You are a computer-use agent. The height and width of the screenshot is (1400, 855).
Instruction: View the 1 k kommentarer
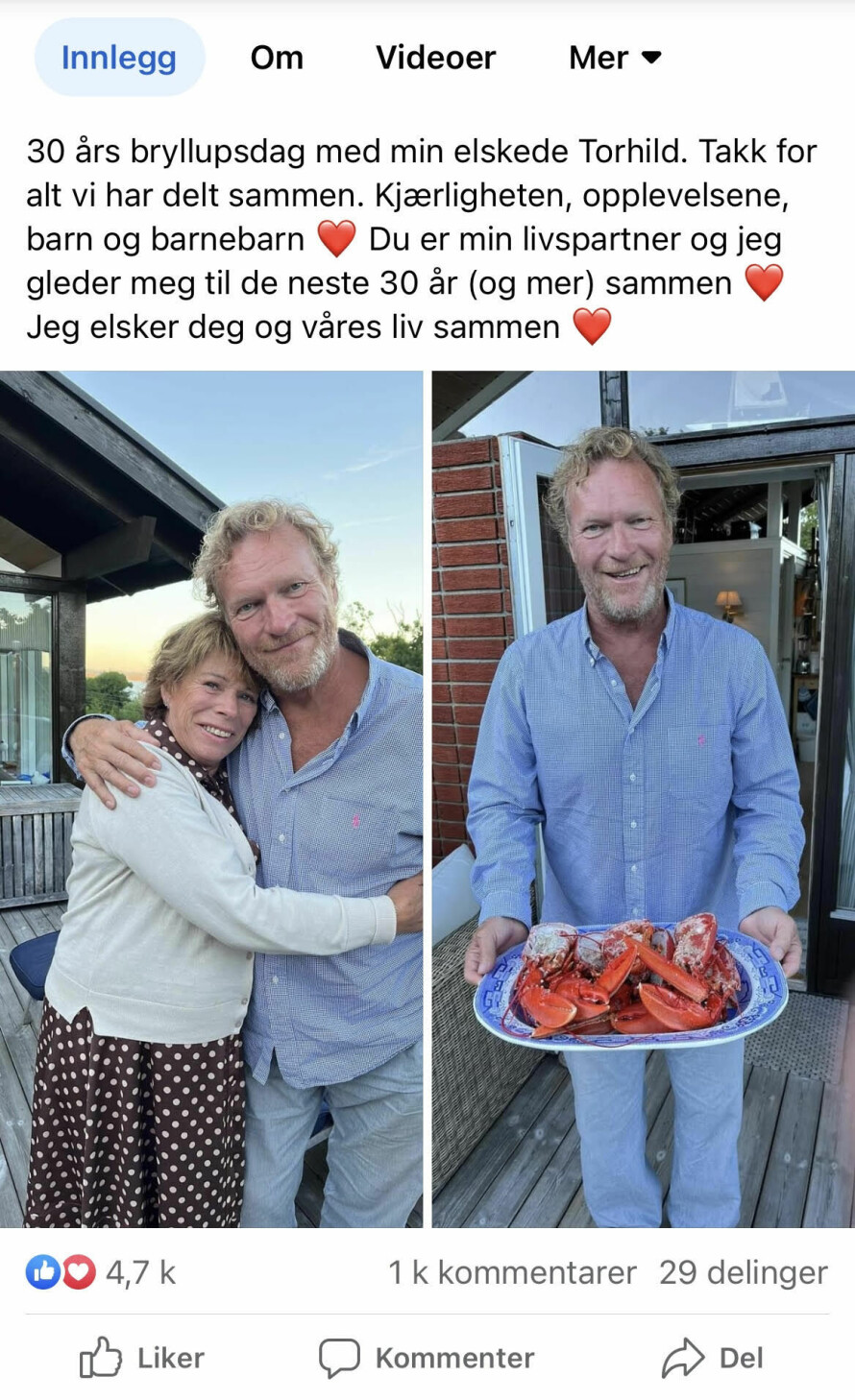click(x=512, y=1272)
